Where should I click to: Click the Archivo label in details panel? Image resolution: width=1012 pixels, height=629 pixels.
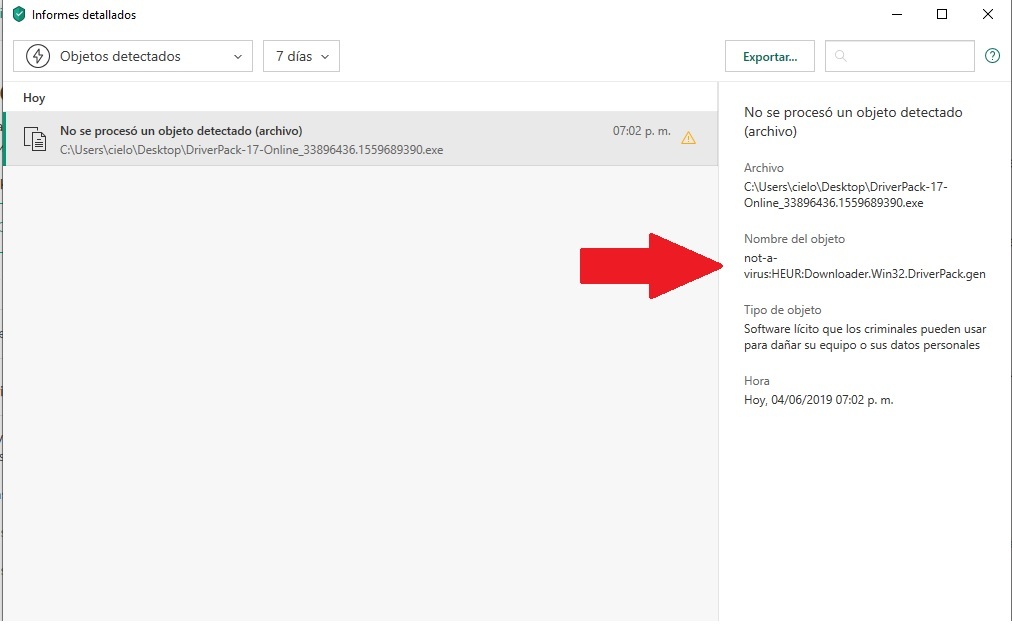click(x=764, y=168)
